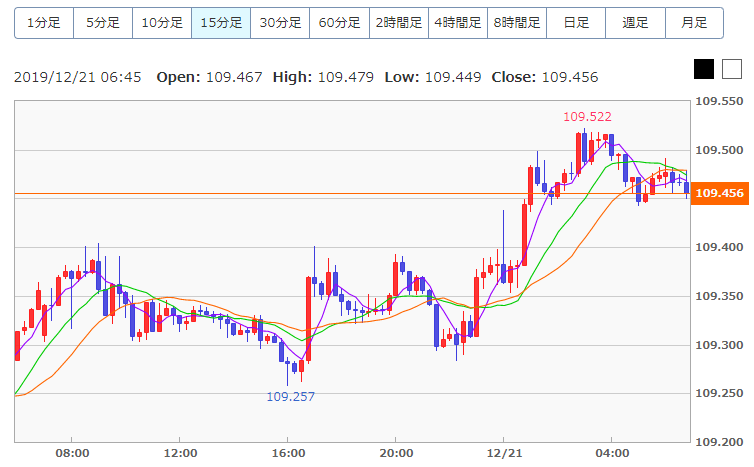The width and height of the screenshot is (754, 467).
Task: Show the 4時間足 chart
Action: pos(457,22)
